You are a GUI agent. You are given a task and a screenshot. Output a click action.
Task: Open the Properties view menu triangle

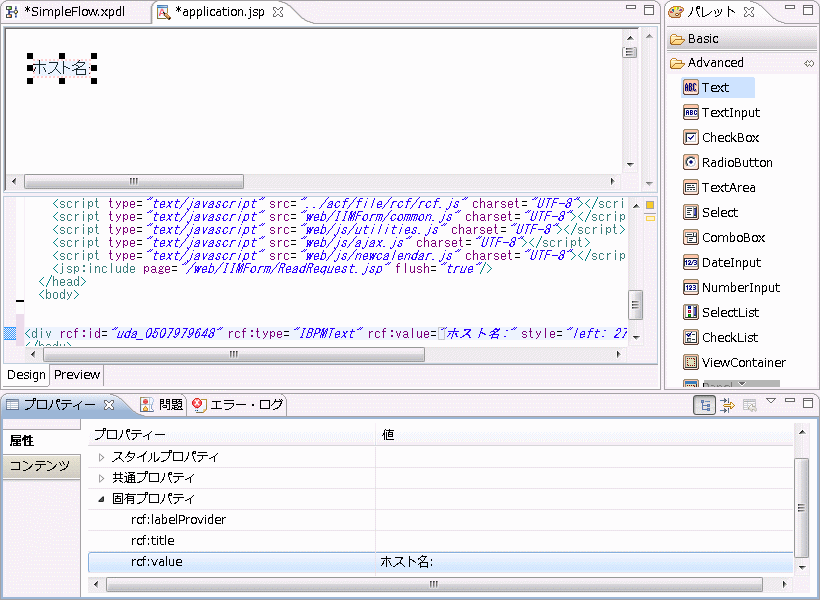[x=771, y=401]
